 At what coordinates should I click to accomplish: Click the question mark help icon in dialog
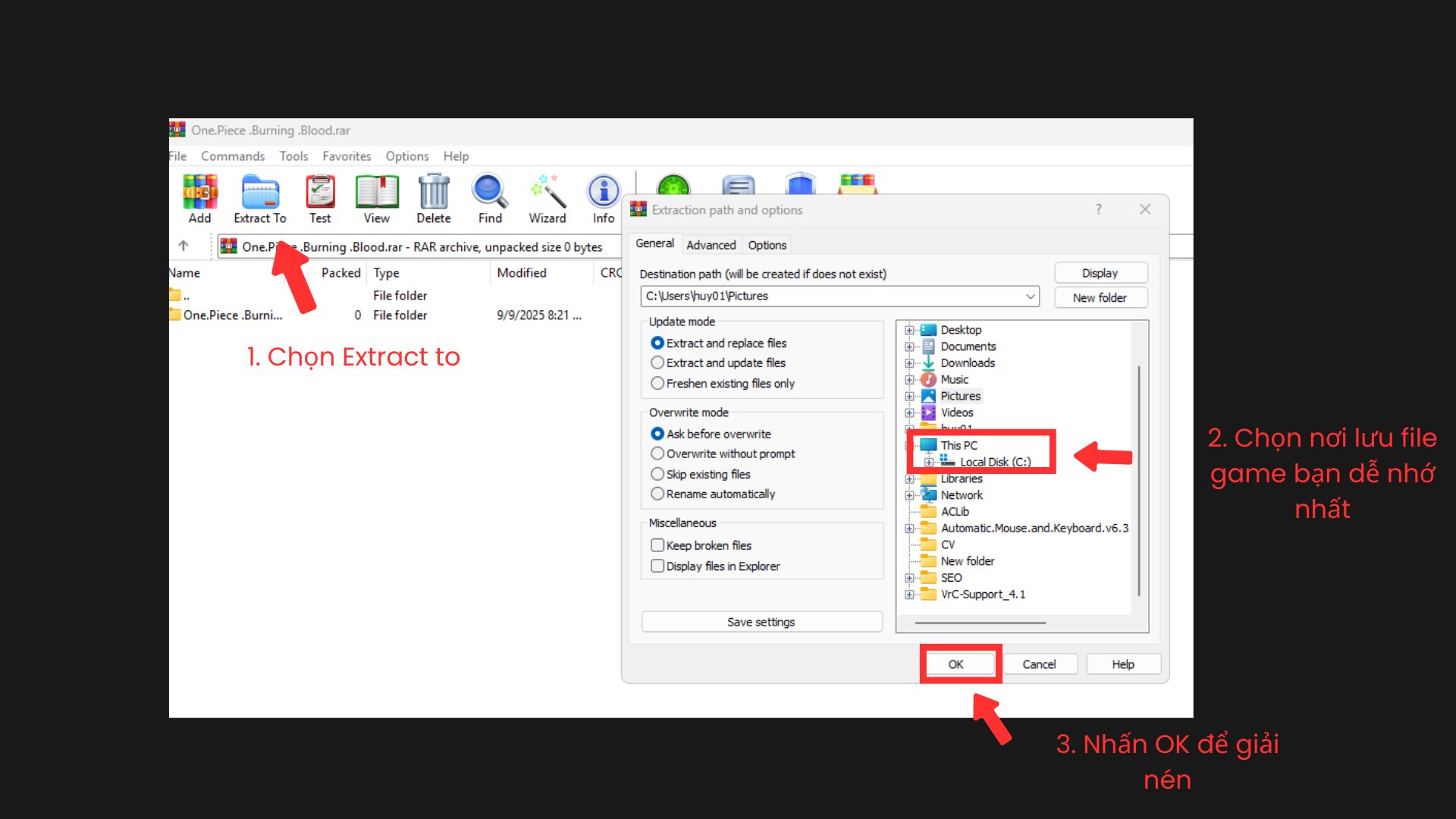click(1098, 209)
